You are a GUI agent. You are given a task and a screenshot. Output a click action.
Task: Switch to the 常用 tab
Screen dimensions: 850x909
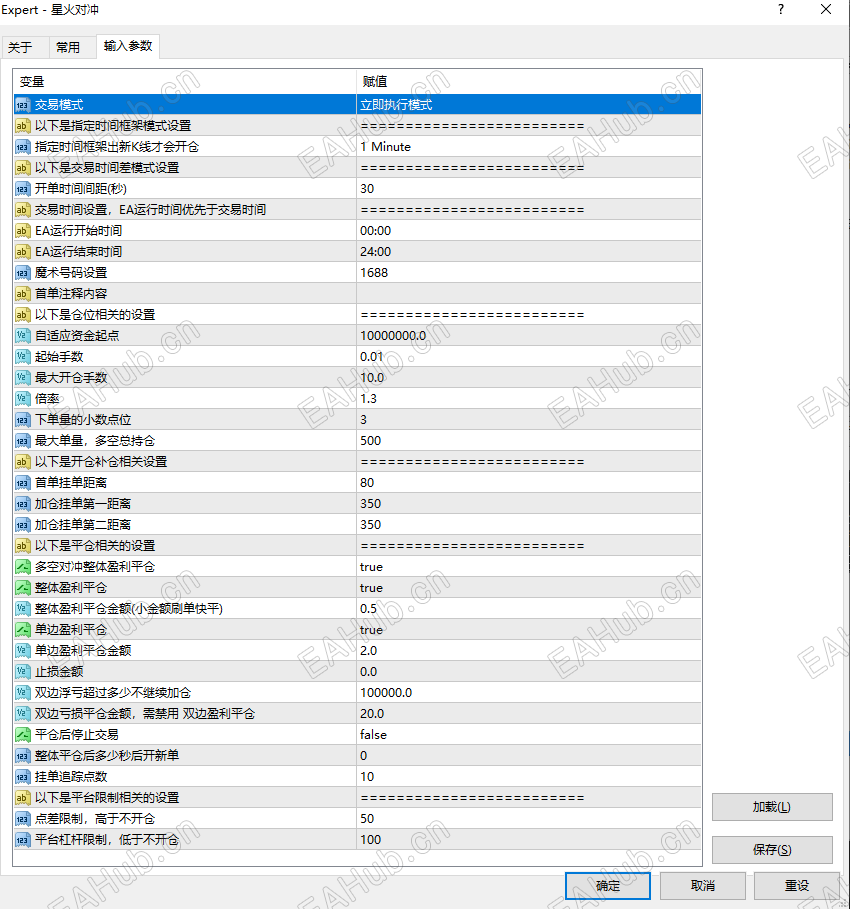coord(68,47)
